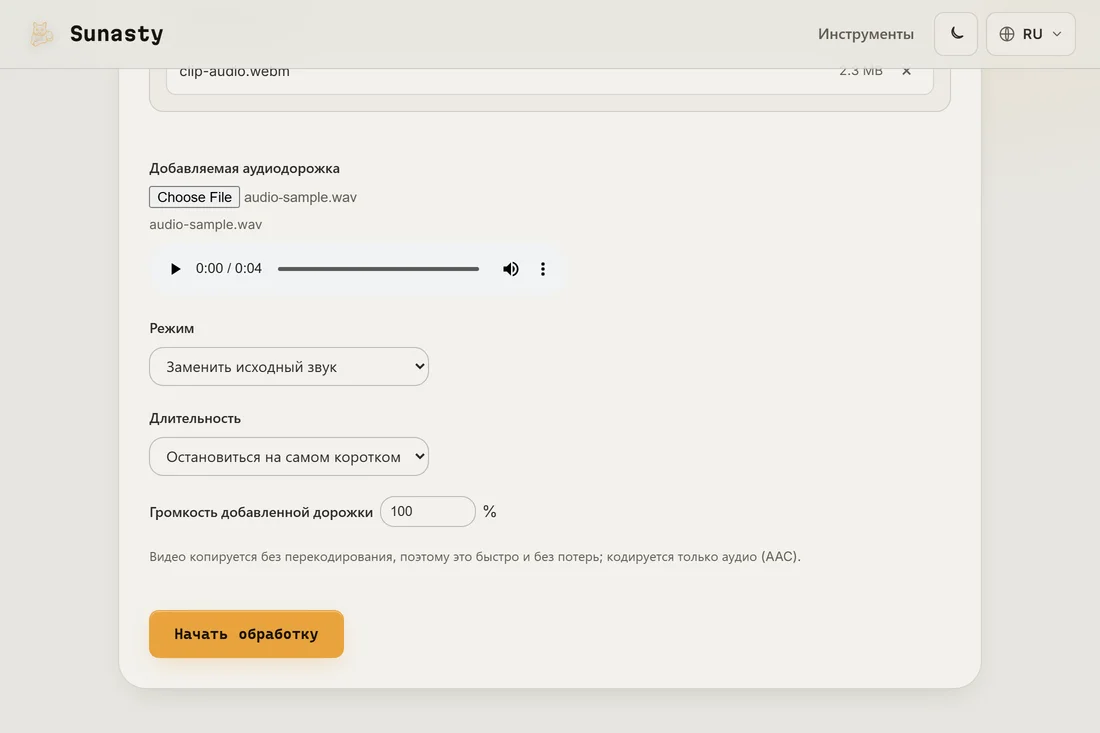Click the 0:00 / 0:04 time display
Screen dimensions: 1100x733
229,269
